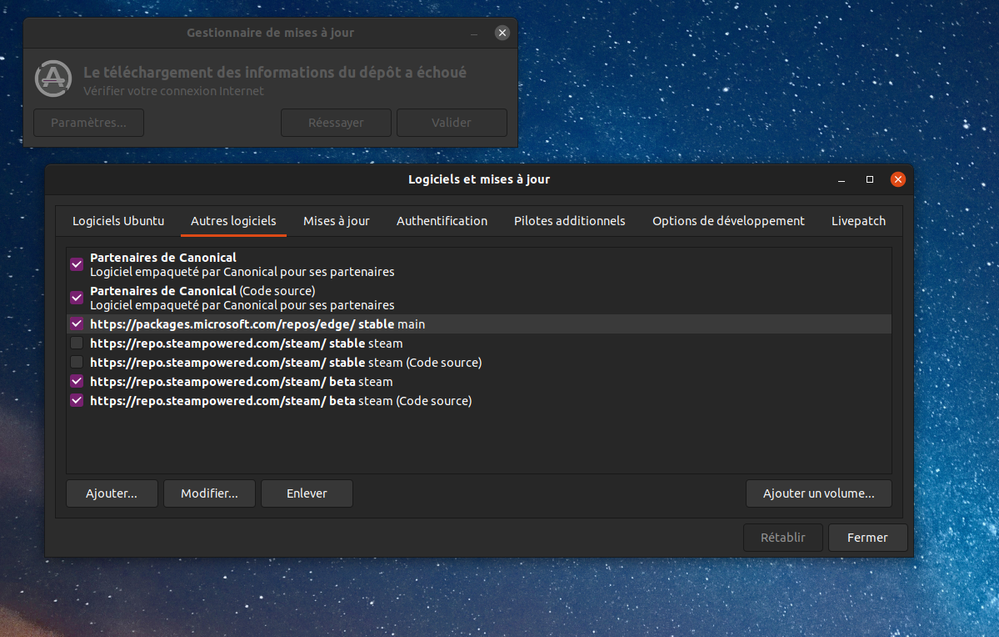Switch to the Logiciels Ubuntu tab

[118, 221]
